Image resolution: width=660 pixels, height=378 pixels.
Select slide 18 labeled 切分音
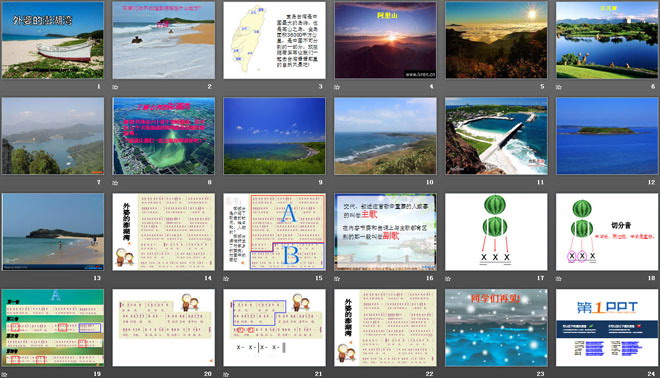[x=607, y=232]
